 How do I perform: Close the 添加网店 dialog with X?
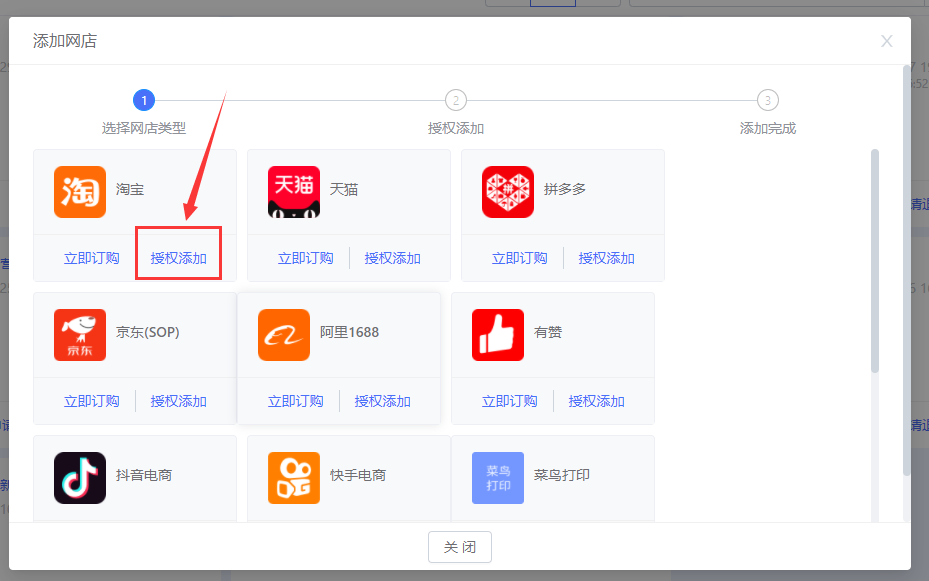coord(886,41)
